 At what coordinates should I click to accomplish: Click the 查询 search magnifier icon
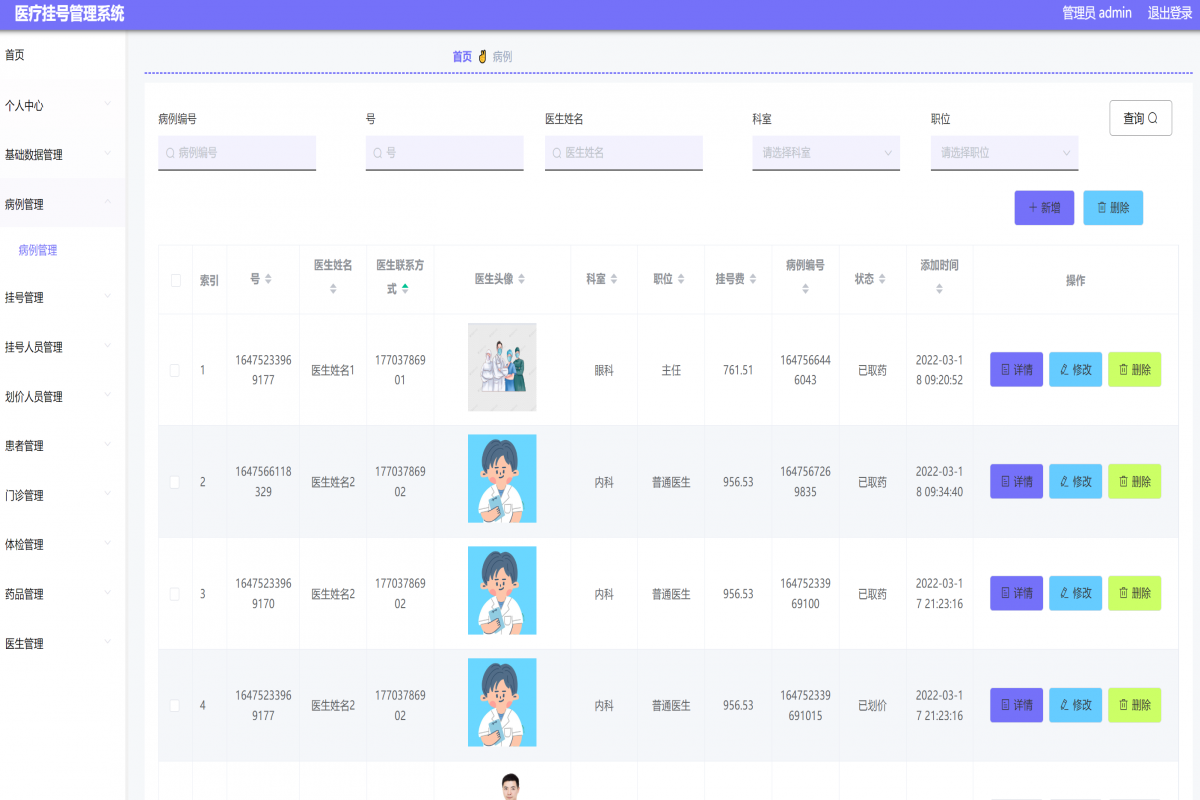tap(1152, 117)
